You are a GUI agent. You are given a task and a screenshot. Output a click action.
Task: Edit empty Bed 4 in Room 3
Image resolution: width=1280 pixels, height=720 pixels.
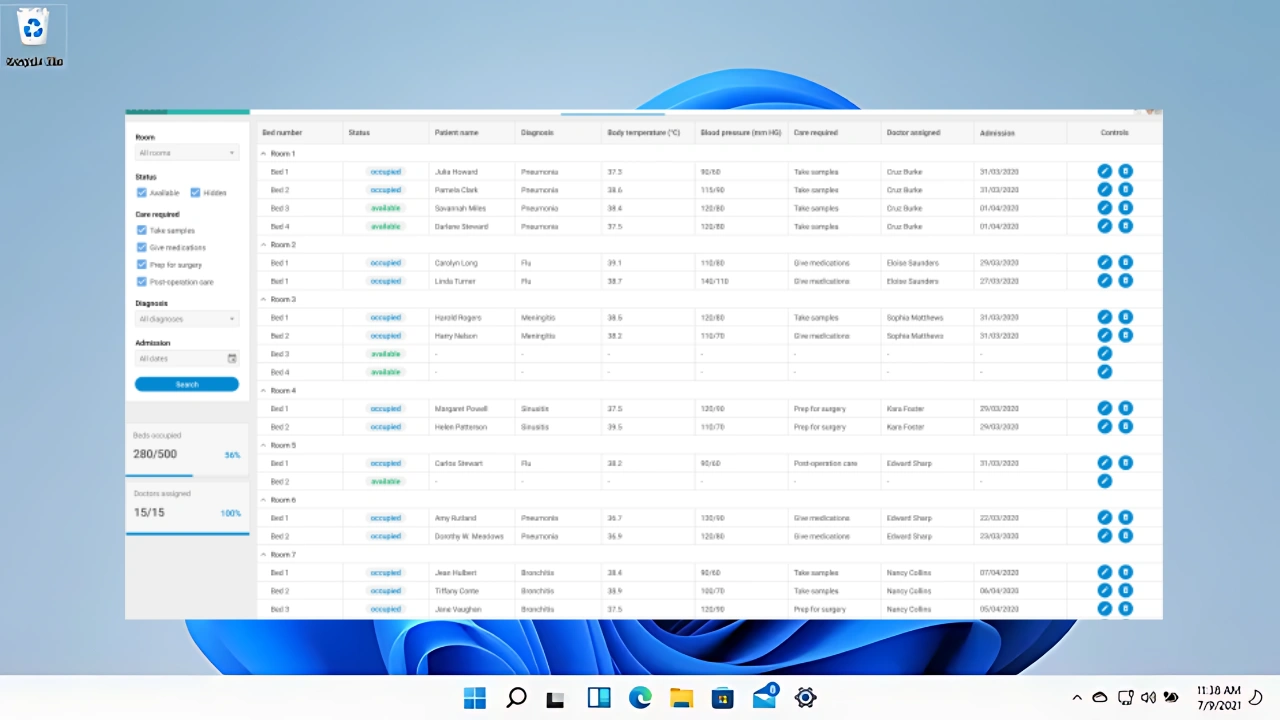pos(1105,372)
